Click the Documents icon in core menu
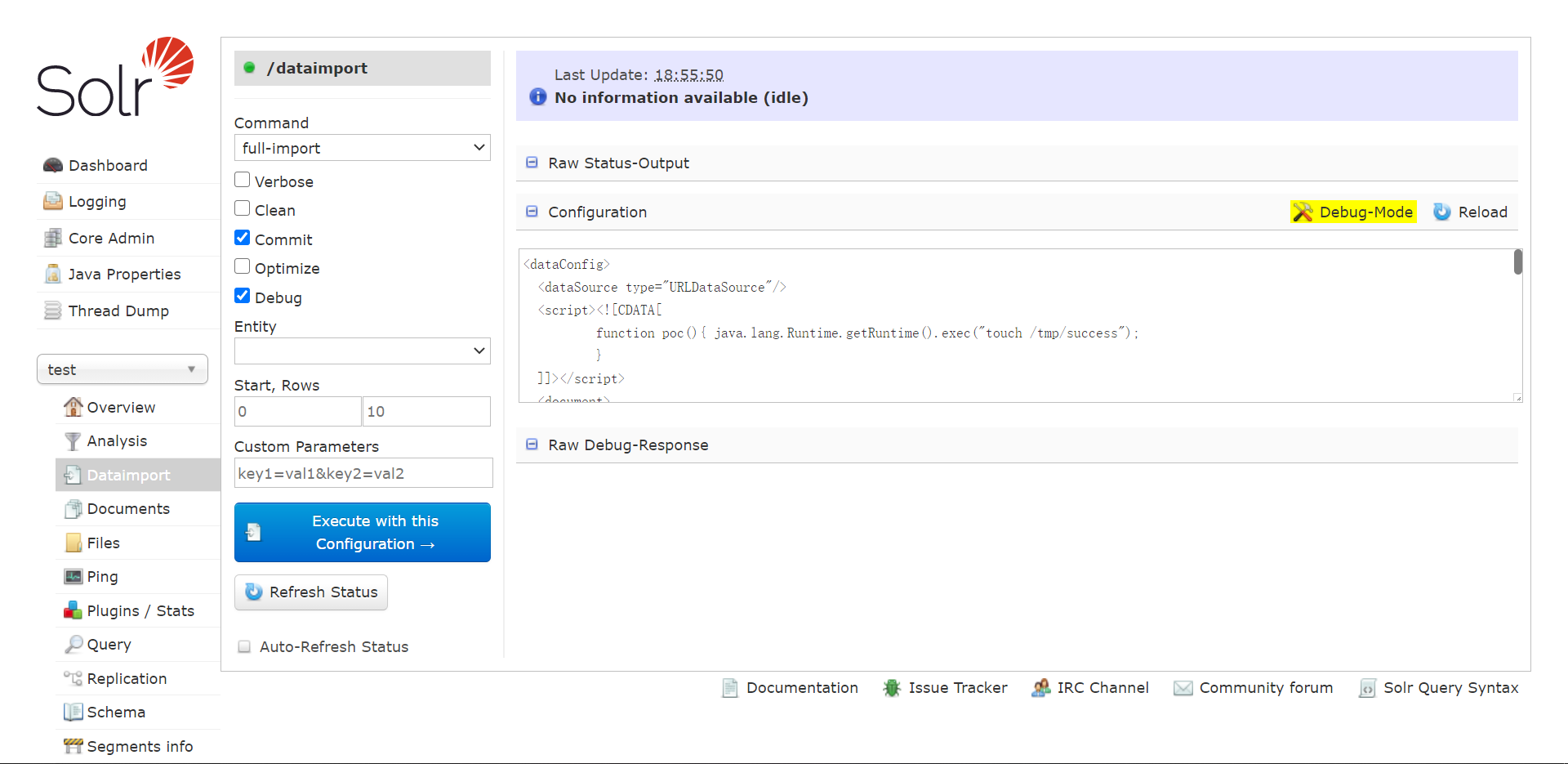This screenshot has width=1568, height=764. 73,509
